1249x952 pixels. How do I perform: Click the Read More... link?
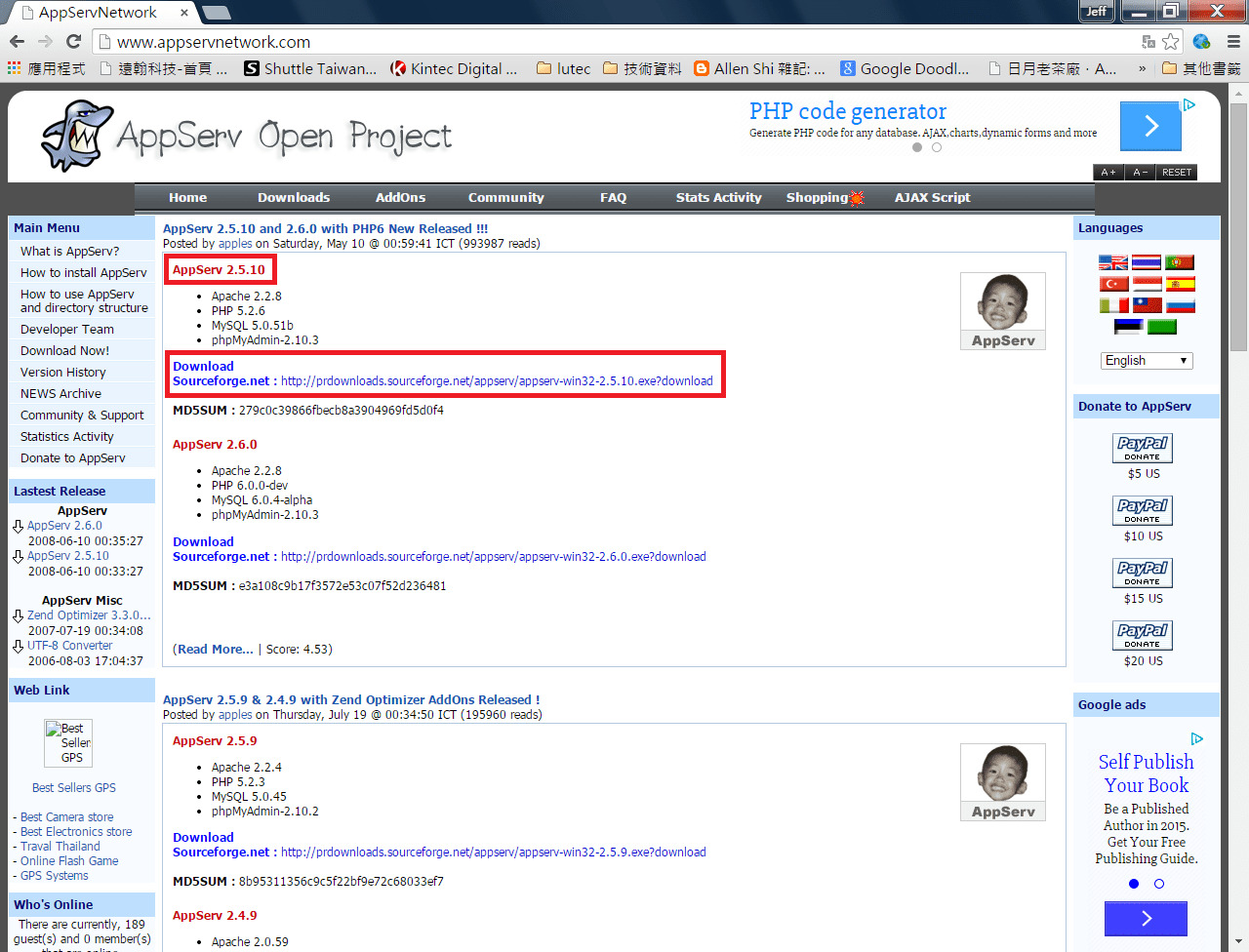pos(215,649)
